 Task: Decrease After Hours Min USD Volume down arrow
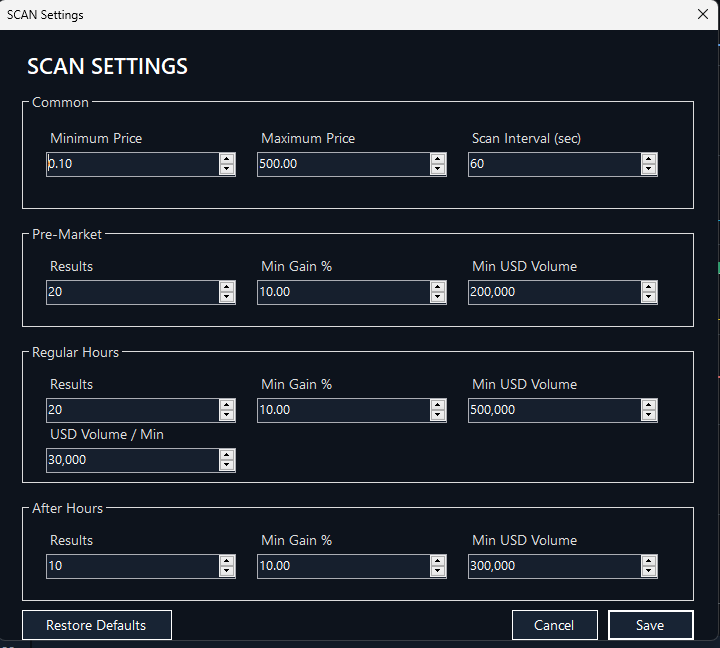[x=648, y=572]
